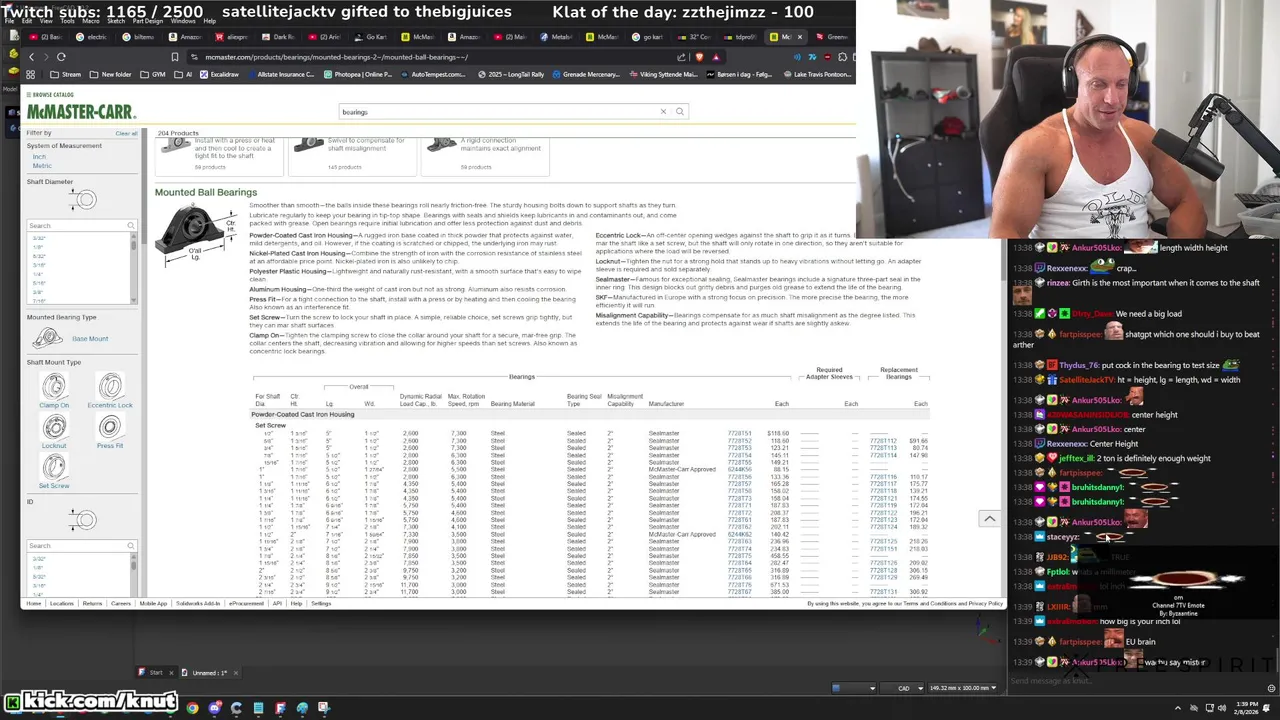Choose the Eccentric Lock shaft mount icon
Viewport: 1280px width, 720px height.
coord(110,387)
